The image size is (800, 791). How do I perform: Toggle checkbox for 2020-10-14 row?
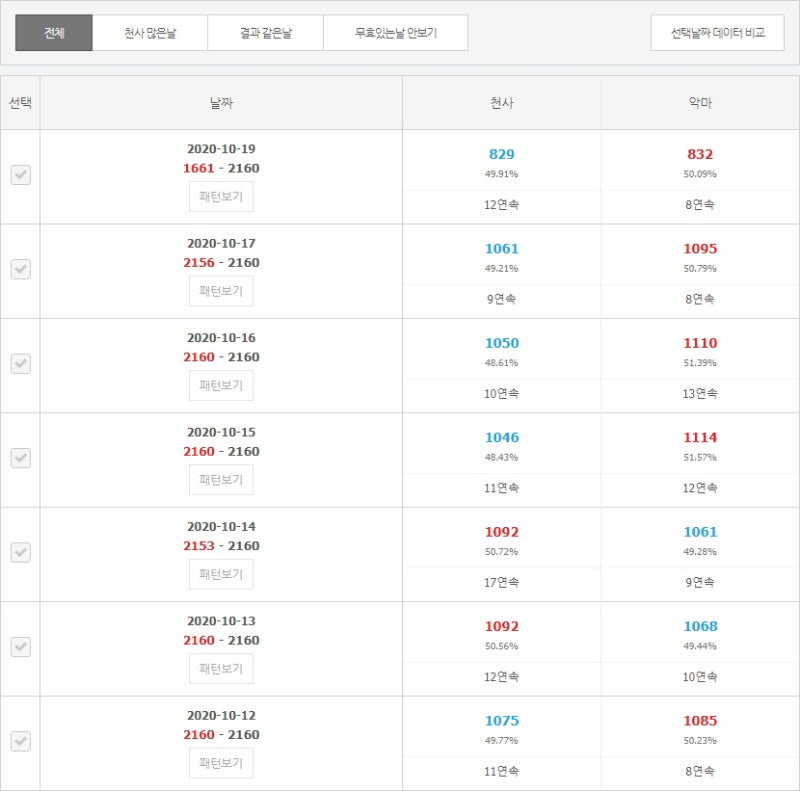click(20, 553)
